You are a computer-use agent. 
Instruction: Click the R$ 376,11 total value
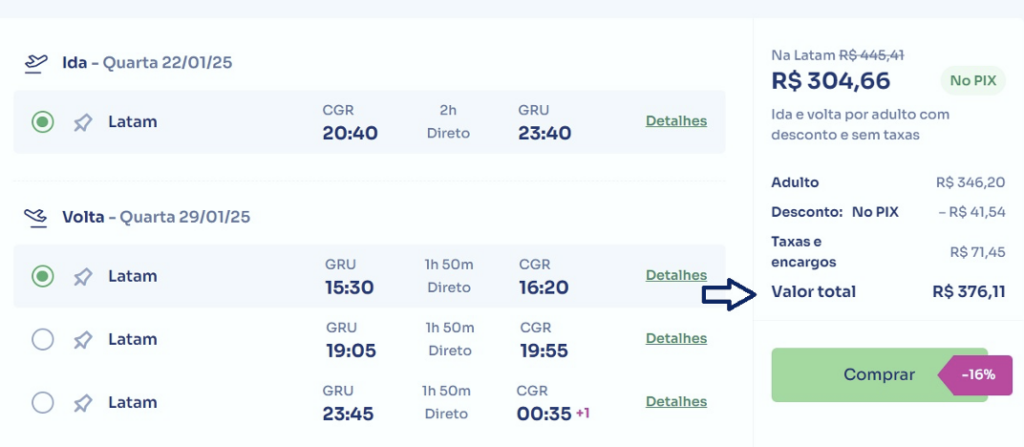click(968, 292)
